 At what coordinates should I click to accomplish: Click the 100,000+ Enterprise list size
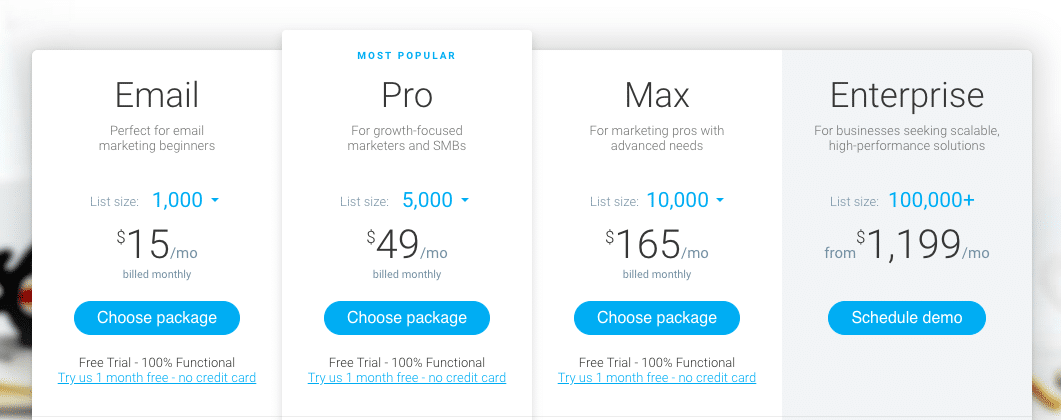[932, 200]
